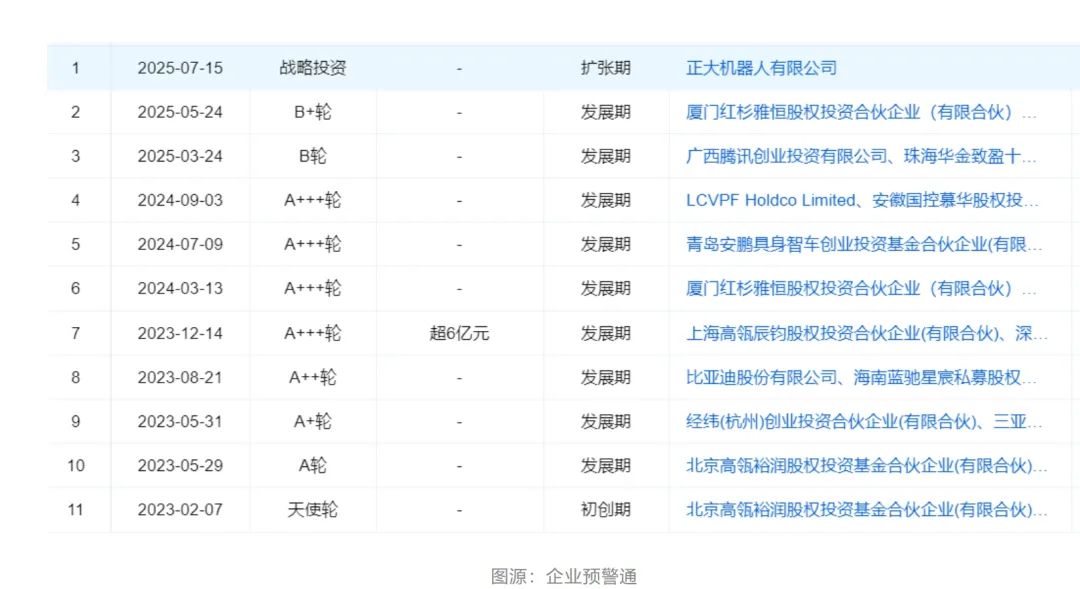Open investor link in the 2023-02-07 row
The height and width of the screenshot is (589, 1080).
click(x=866, y=510)
